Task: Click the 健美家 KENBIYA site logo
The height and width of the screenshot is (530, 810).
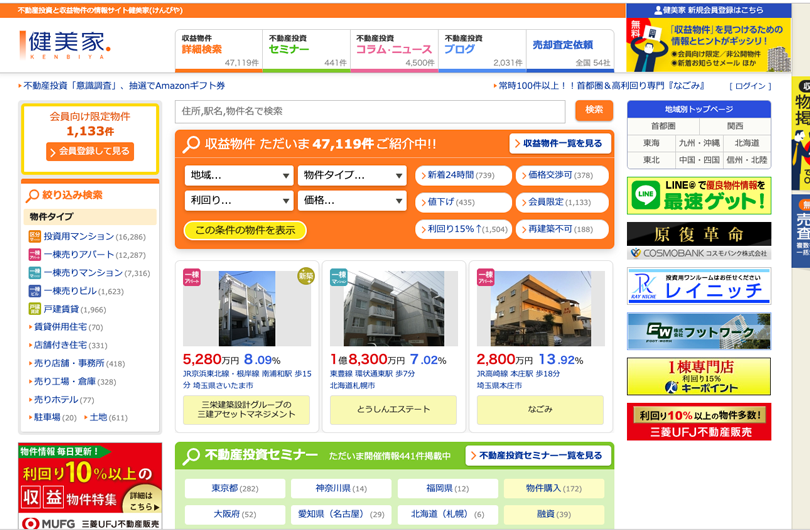Action: (65, 45)
